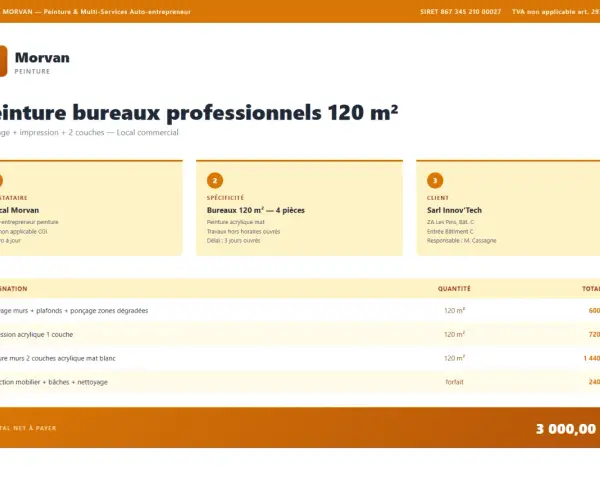Click the 2 couches acrylique mat blanc description

coord(57,359)
